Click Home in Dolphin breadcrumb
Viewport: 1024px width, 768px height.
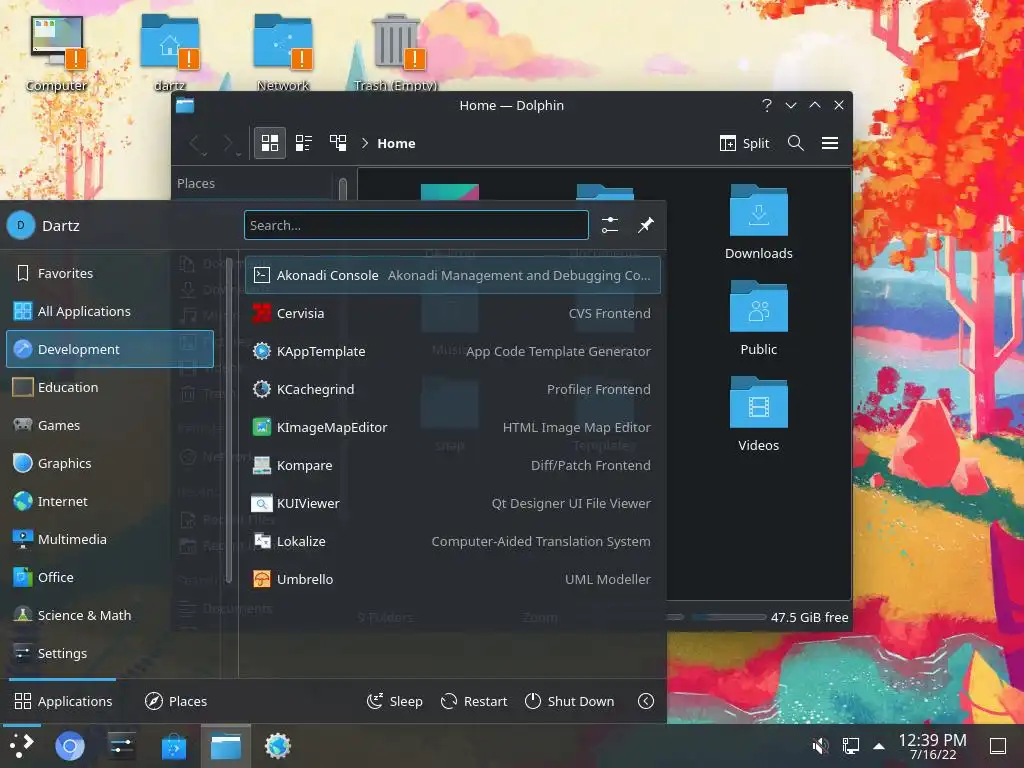pyautogui.click(x=396, y=143)
